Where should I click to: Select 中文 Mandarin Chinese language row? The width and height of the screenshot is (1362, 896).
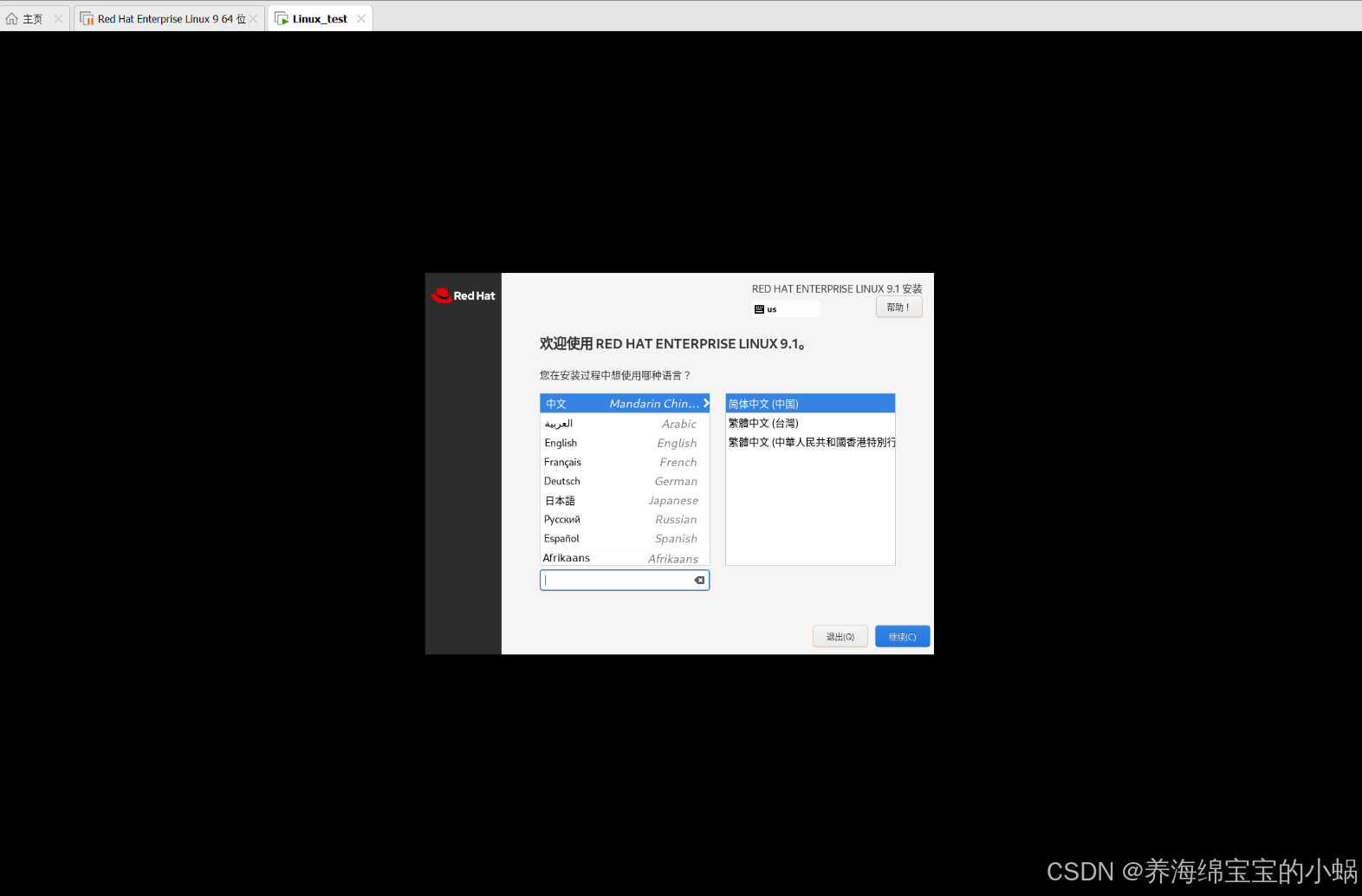pyautogui.click(x=625, y=404)
